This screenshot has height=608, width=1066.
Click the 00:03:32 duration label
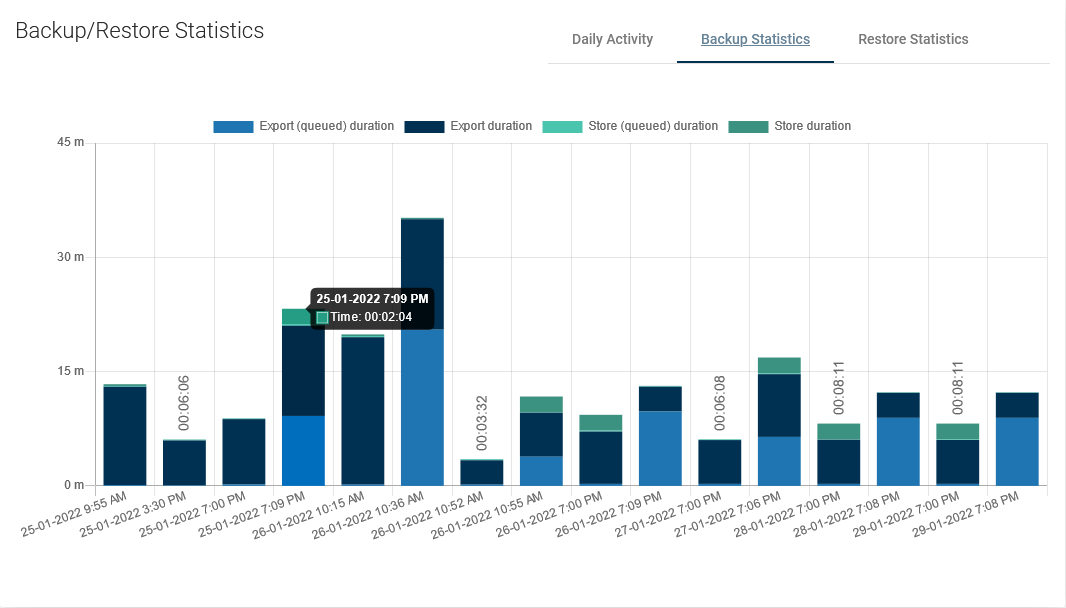[482, 423]
